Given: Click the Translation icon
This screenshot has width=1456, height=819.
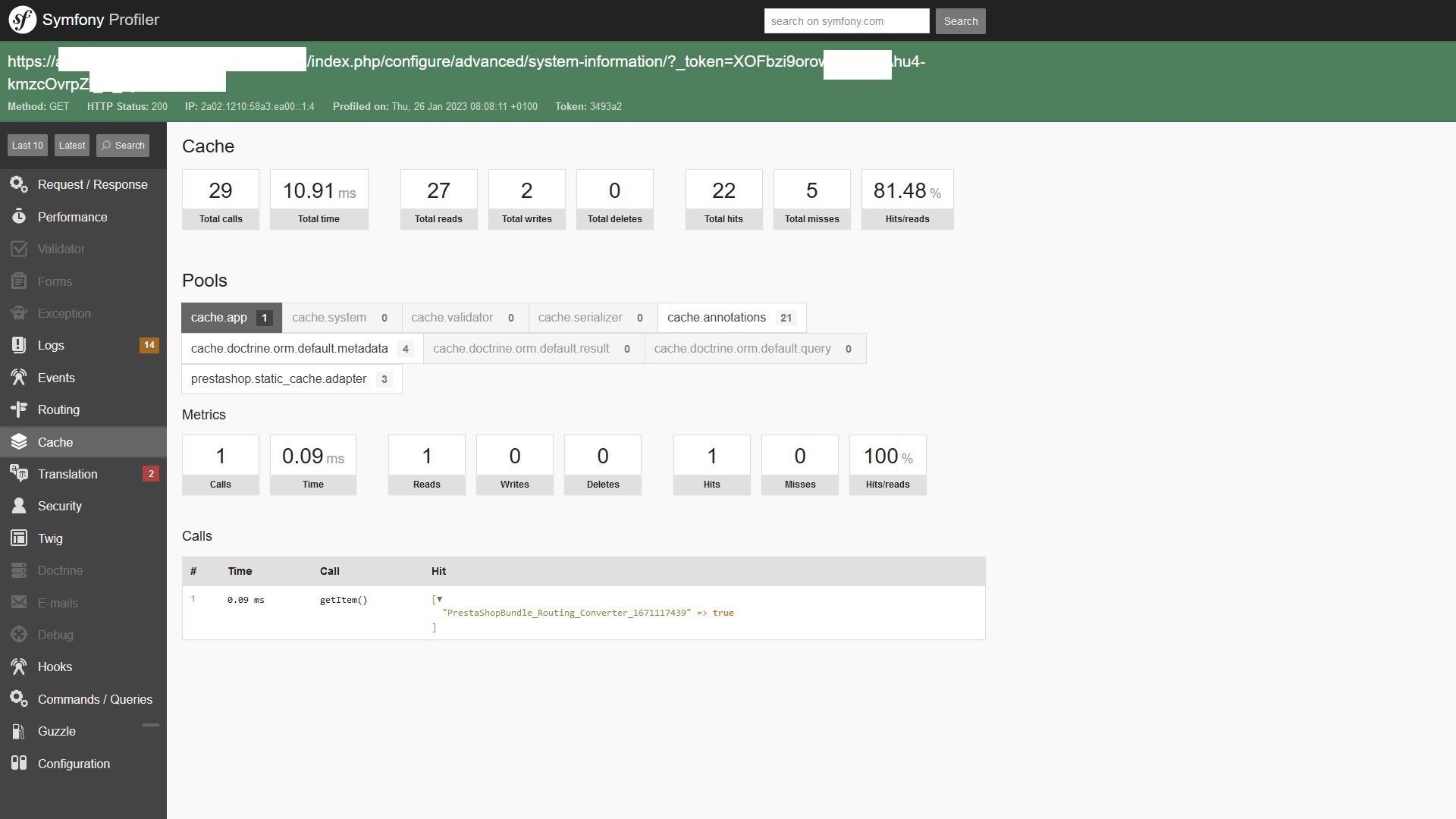Looking at the screenshot, I should click(19, 474).
